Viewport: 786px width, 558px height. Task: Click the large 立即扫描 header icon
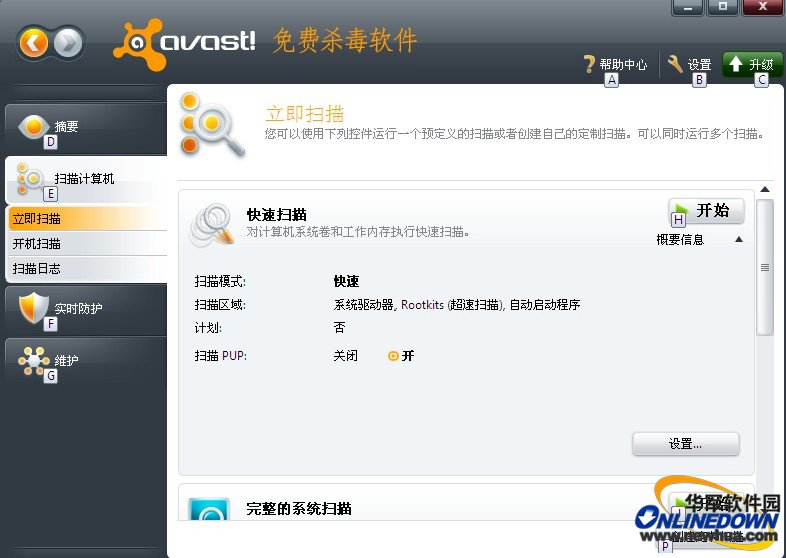pyautogui.click(x=212, y=125)
